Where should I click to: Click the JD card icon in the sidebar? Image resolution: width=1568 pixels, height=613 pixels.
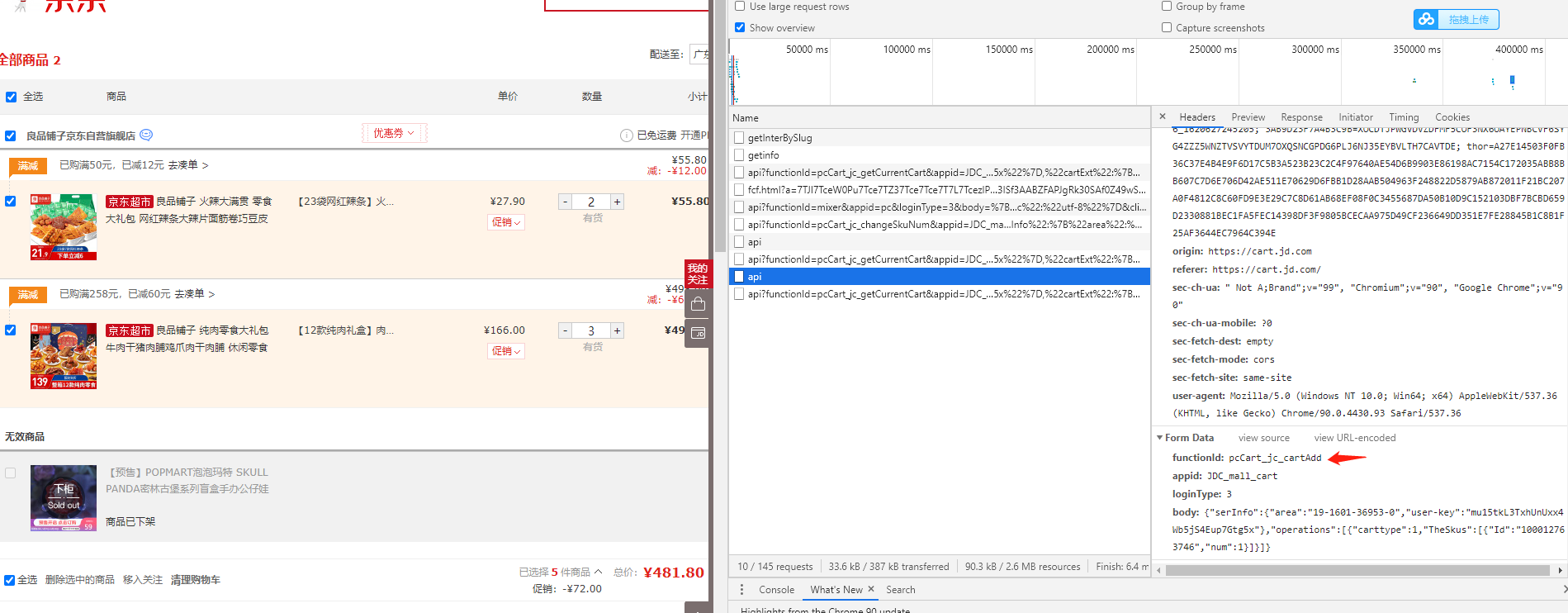coord(698,334)
